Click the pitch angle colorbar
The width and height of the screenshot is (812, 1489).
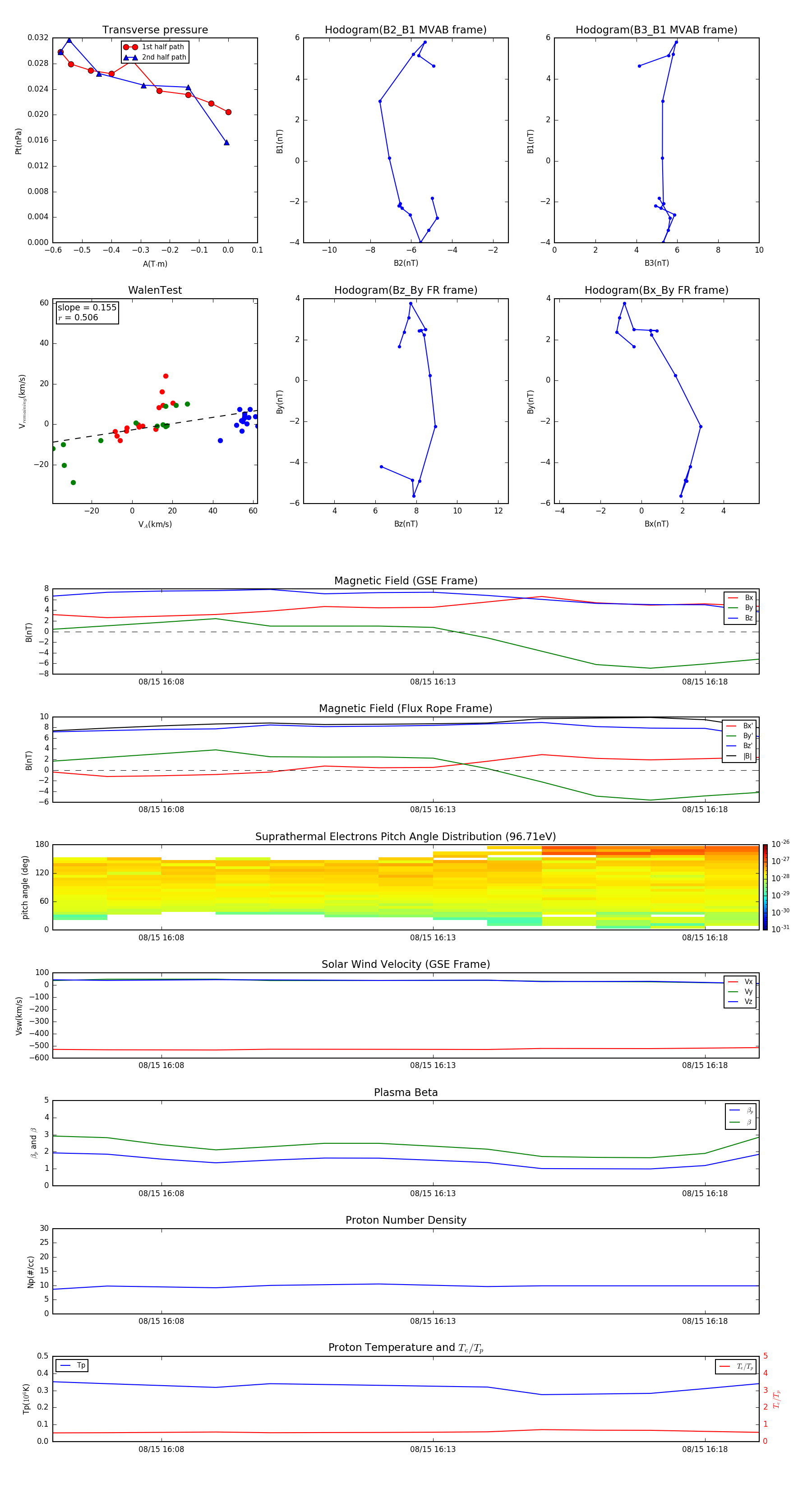765,887
